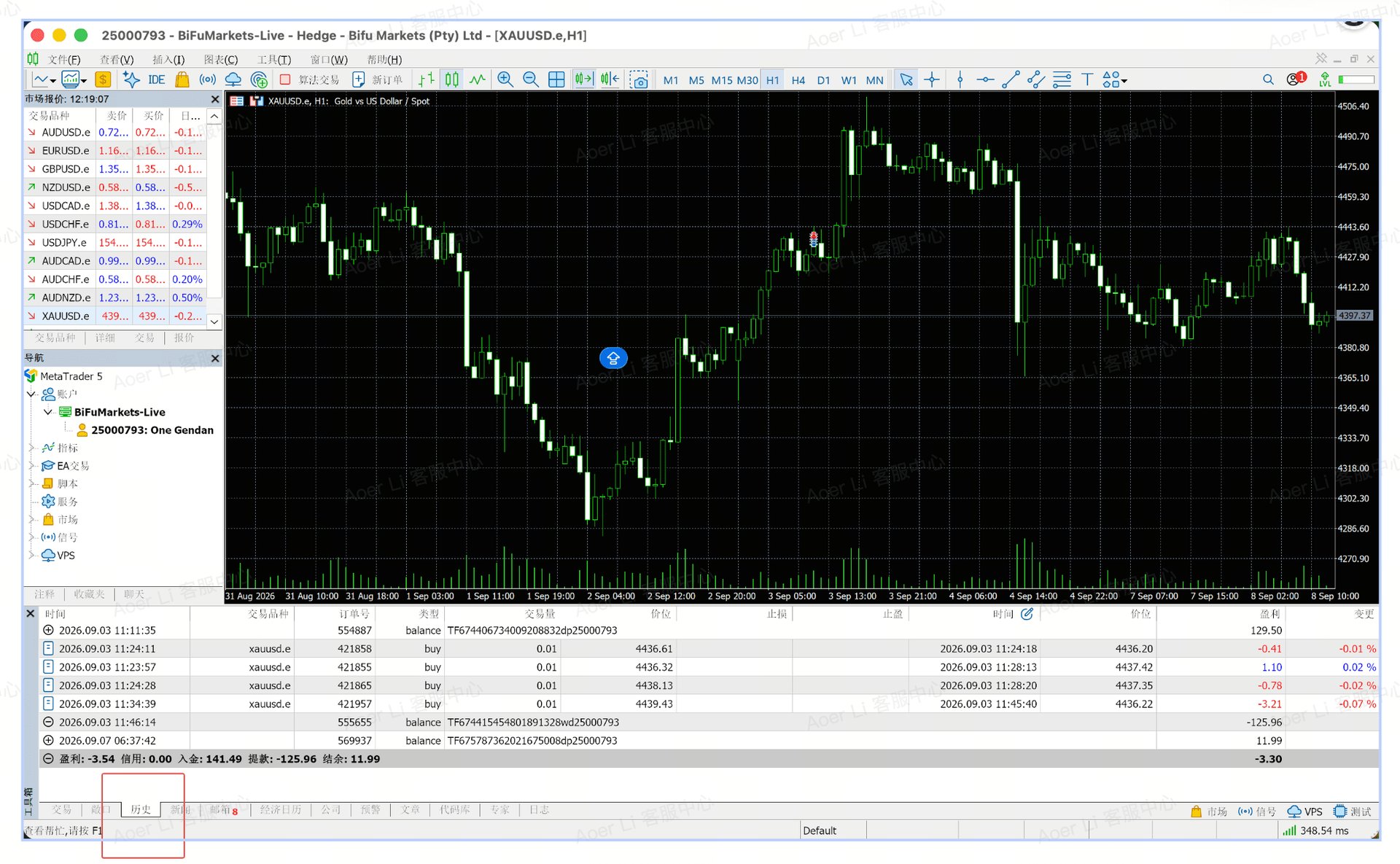Switch chart to candlestick mode
The width and height of the screenshot is (1400, 864).
(452, 79)
